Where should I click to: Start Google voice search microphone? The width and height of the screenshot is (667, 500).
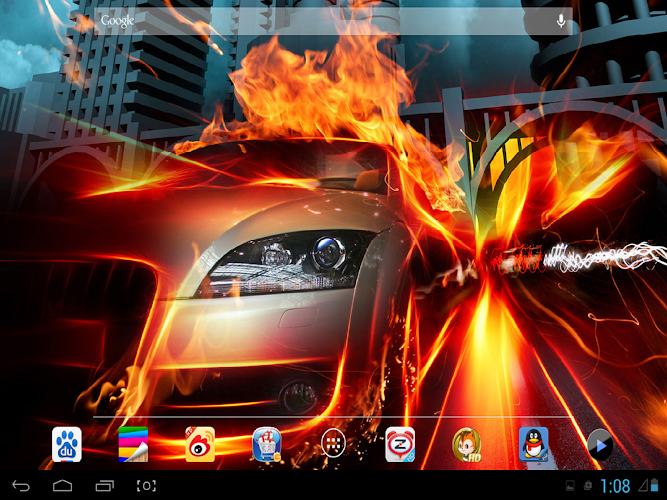pyautogui.click(x=561, y=20)
